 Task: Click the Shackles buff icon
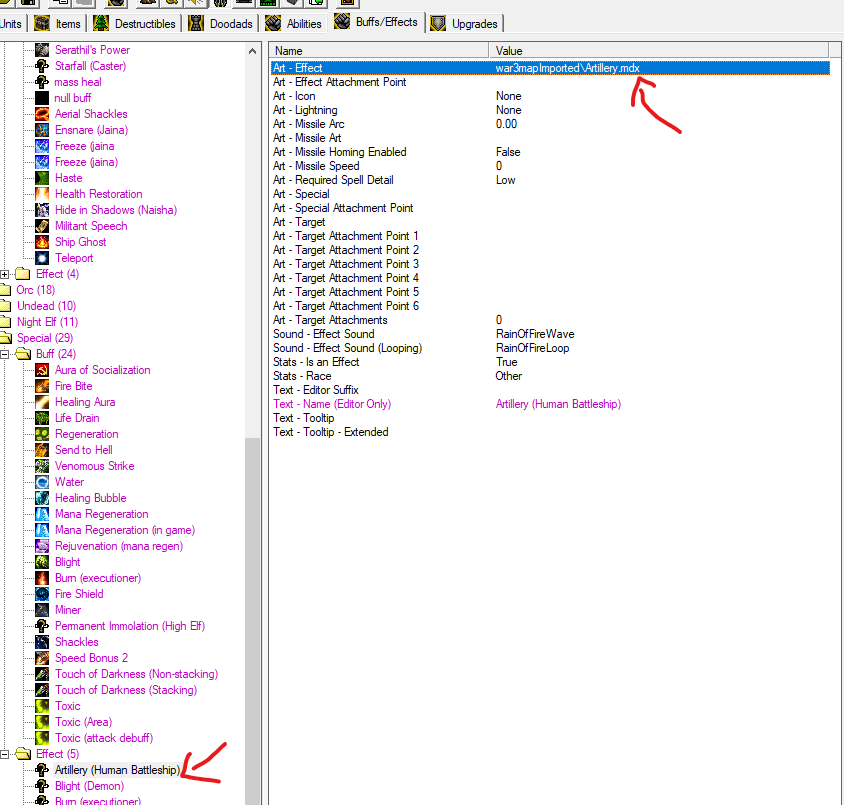tap(42, 642)
